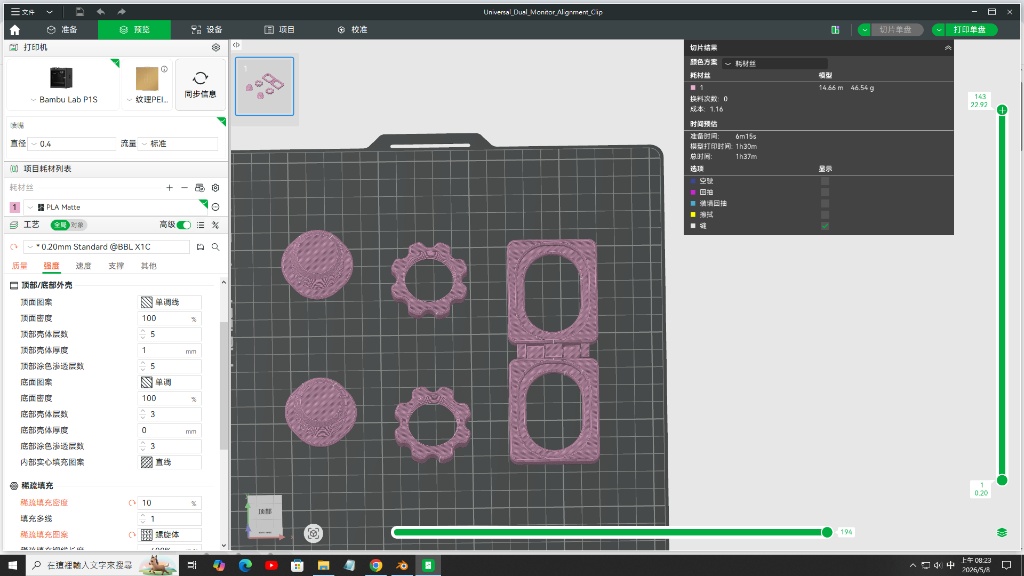
Task: Switch to the 校准 tab
Action: tap(353, 29)
